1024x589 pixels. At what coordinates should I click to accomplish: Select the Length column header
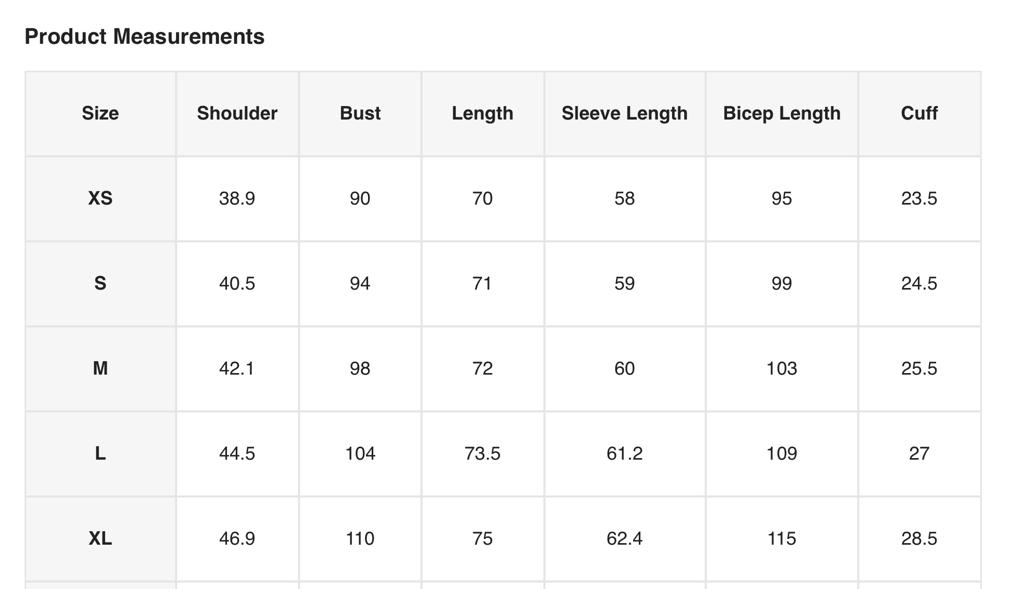(482, 113)
